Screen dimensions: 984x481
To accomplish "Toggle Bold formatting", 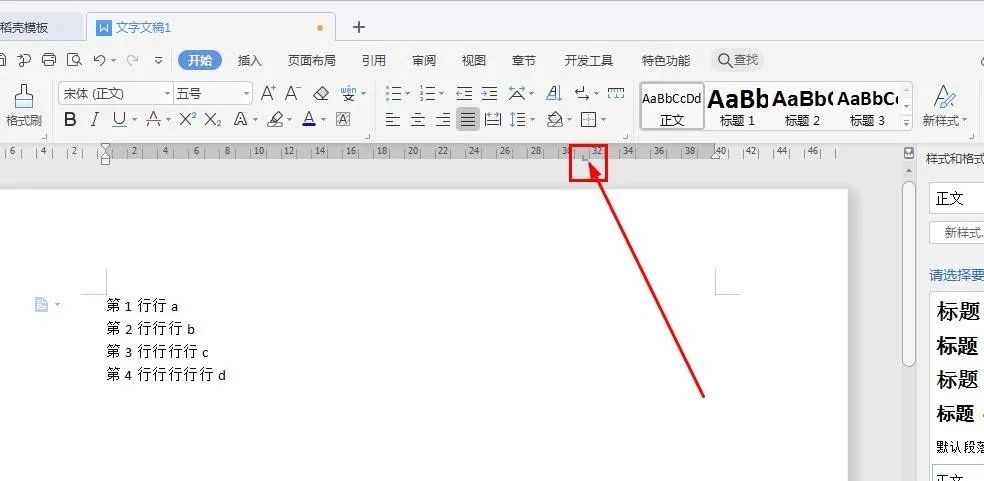I will pyautogui.click(x=70, y=119).
